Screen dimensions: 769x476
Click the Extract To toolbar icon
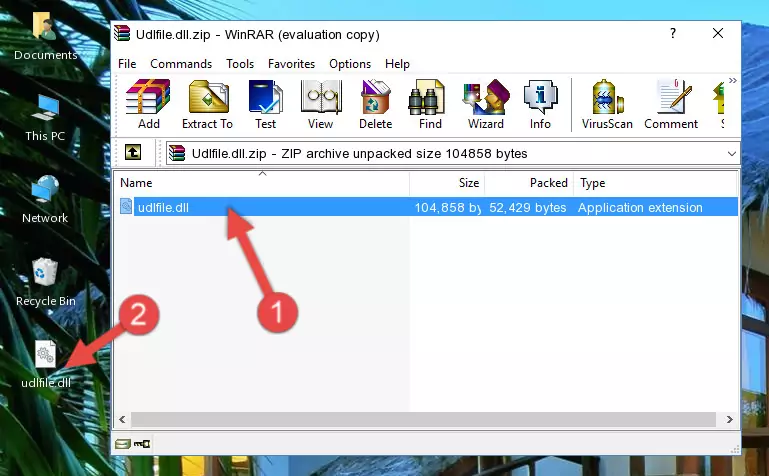coord(207,104)
